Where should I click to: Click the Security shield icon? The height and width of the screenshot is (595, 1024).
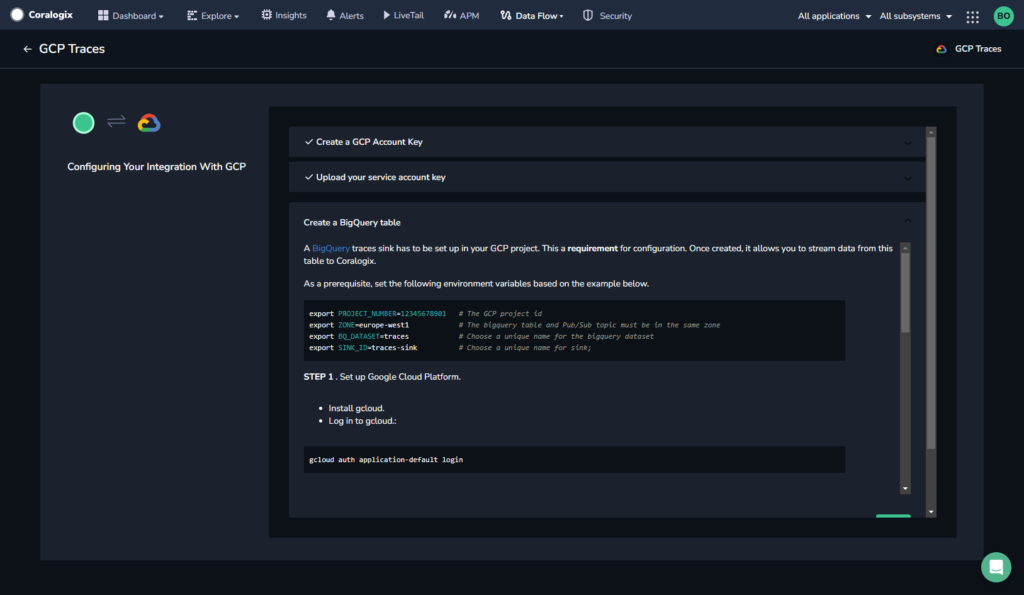click(588, 15)
